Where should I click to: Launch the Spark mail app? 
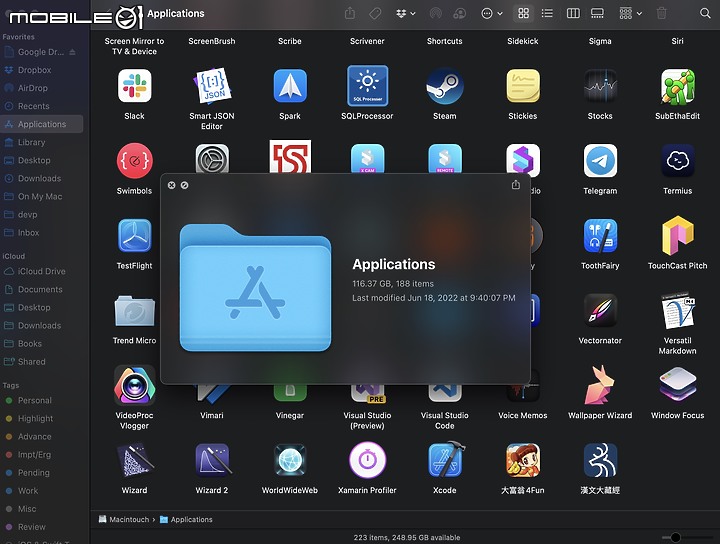pos(290,86)
